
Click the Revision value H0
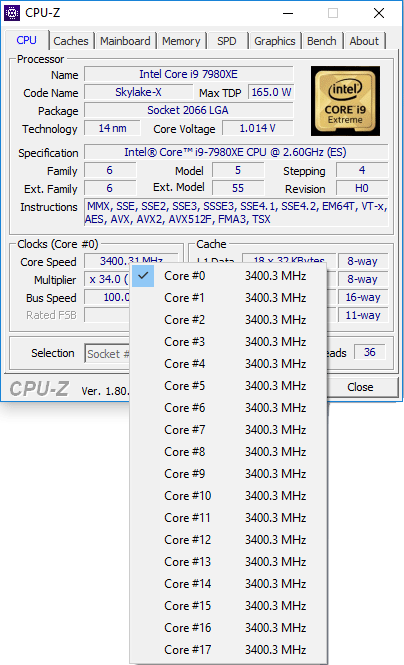coord(362,188)
